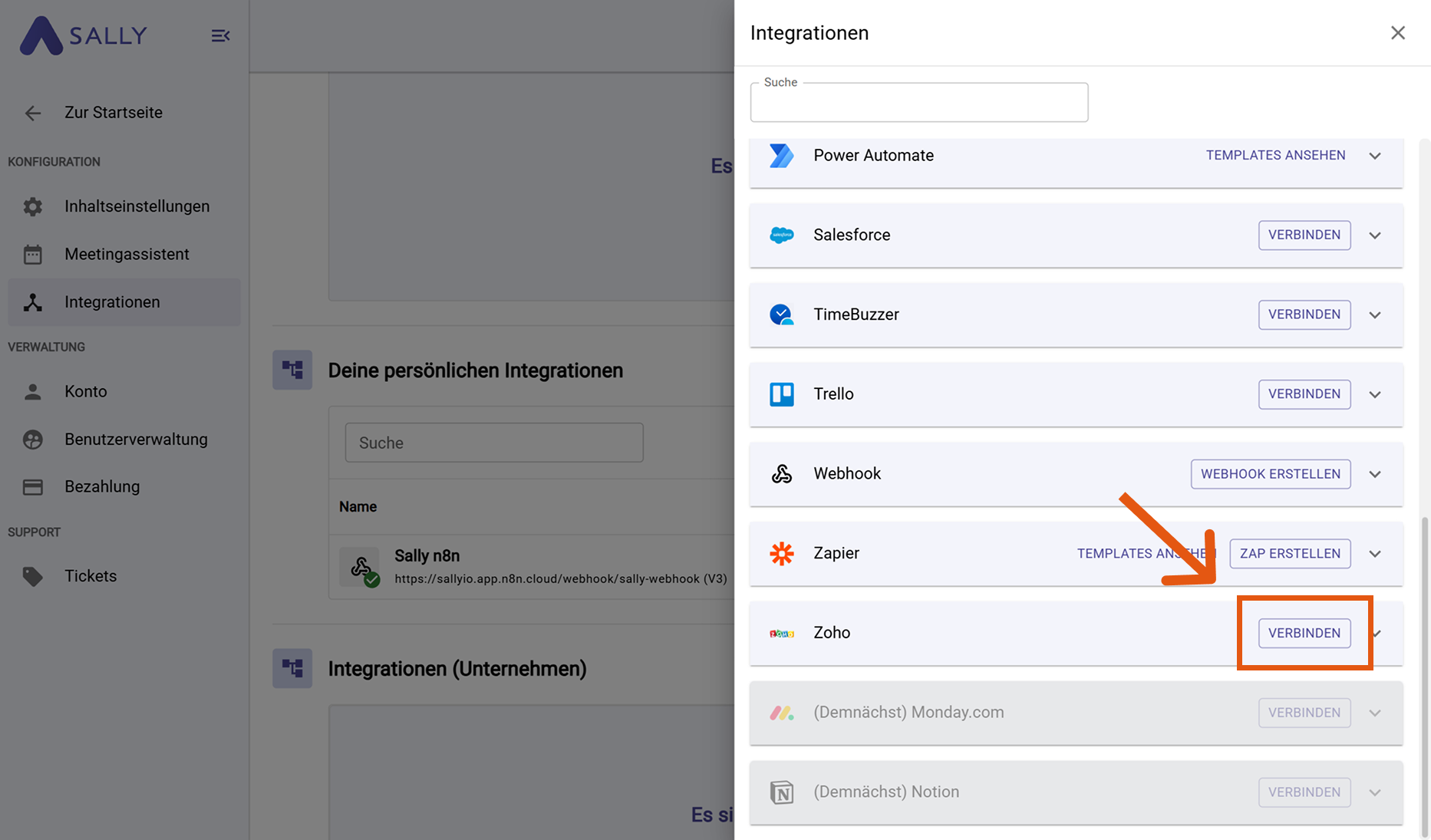The height and width of the screenshot is (840, 1431).
Task: Open Tickets in sidebar
Action: click(x=124, y=576)
